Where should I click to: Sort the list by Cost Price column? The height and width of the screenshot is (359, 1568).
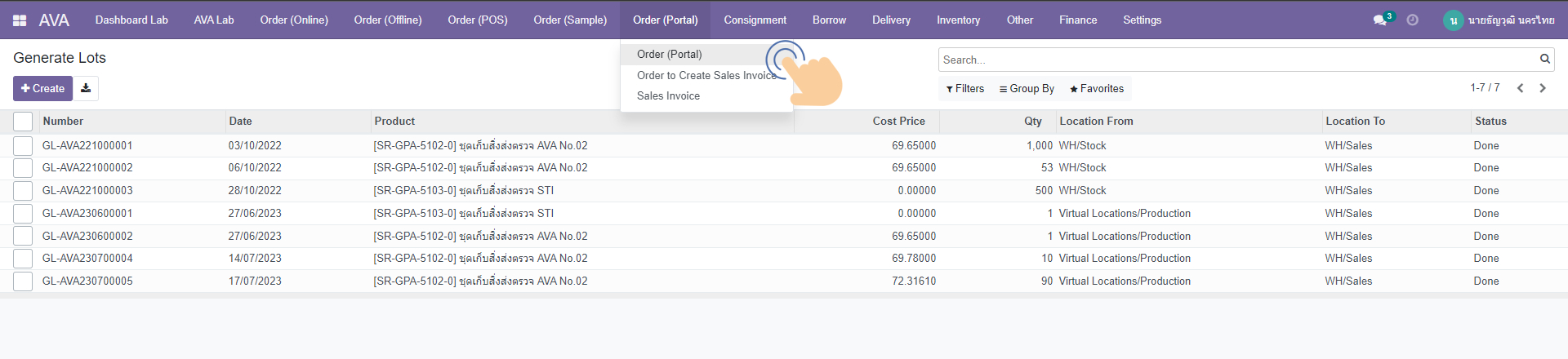(x=898, y=122)
